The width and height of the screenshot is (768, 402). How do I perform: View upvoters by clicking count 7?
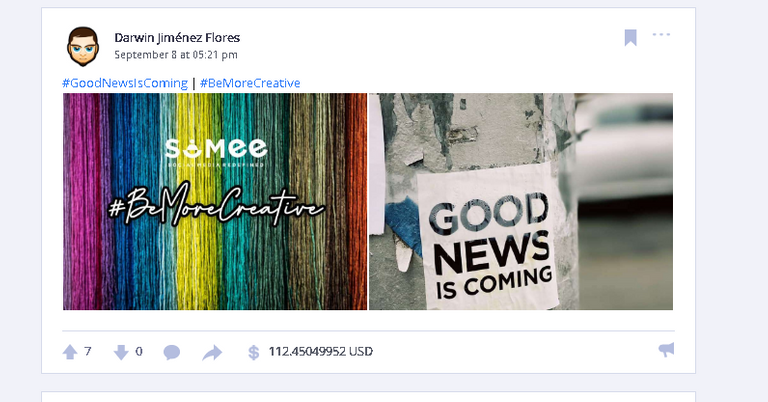pyautogui.click(x=88, y=351)
